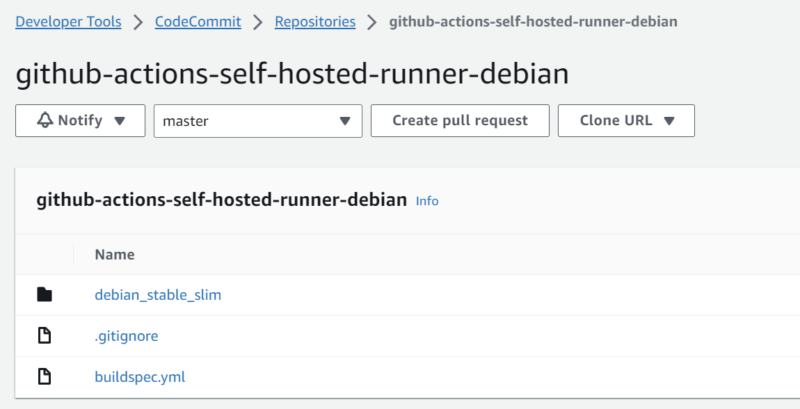Click the chevron after Repositories breadcrumb
Screen dimensions: 800x409
[x=372, y=22]
